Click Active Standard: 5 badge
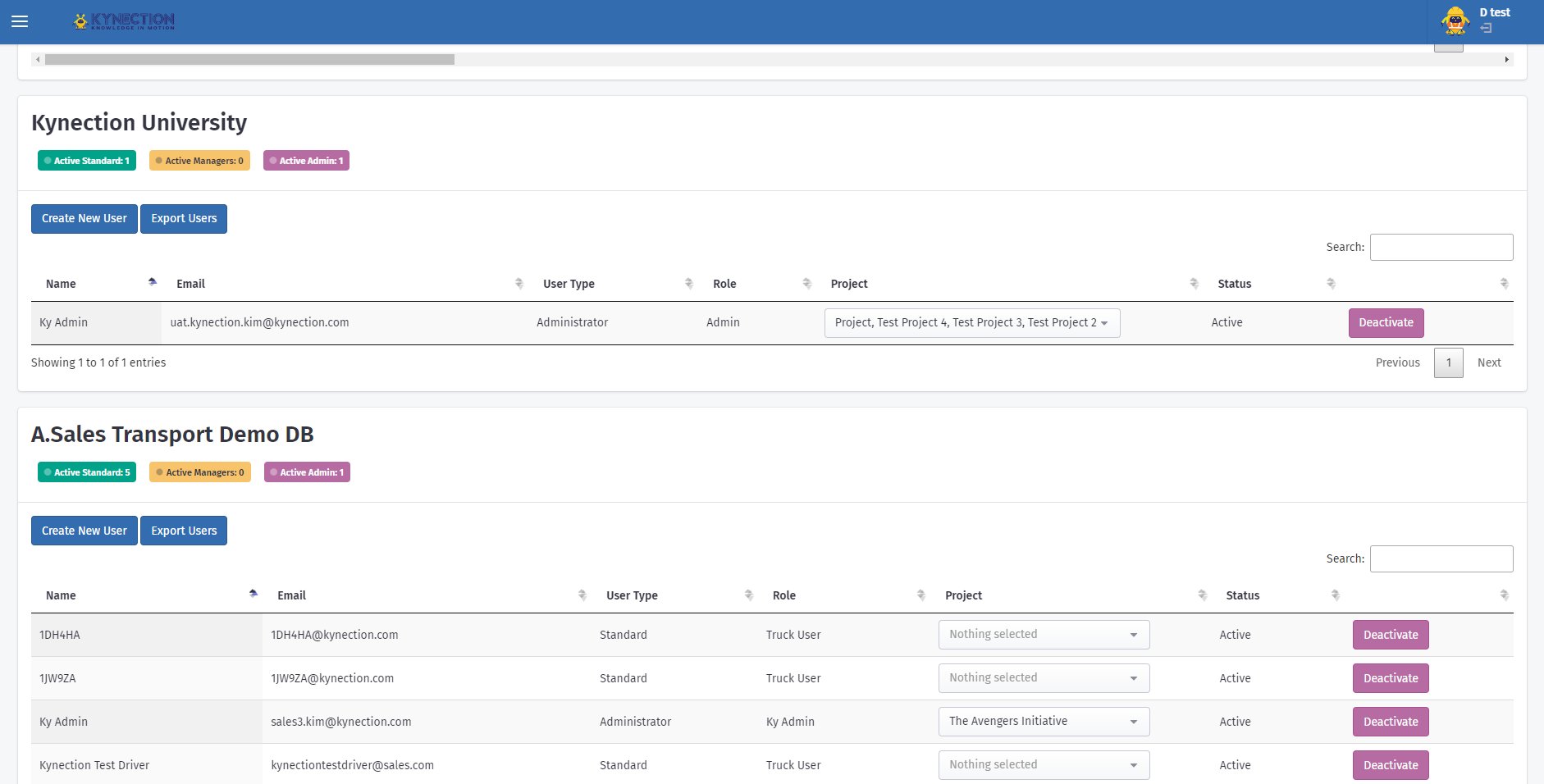The image size is (1544, 784). tap(87, 472)
